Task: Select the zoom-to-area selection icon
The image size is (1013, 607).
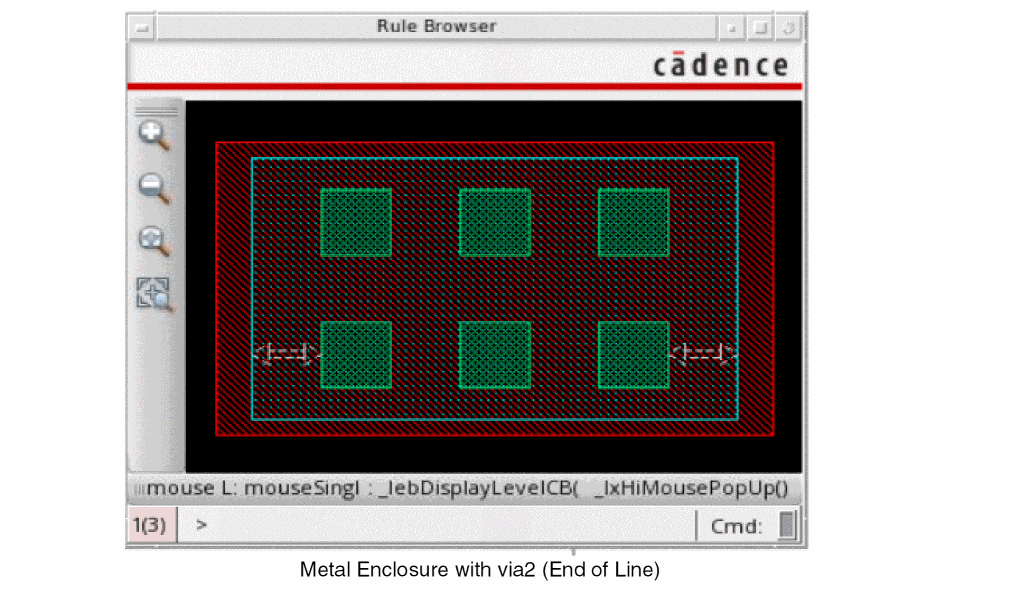Action: pos(154,294)
